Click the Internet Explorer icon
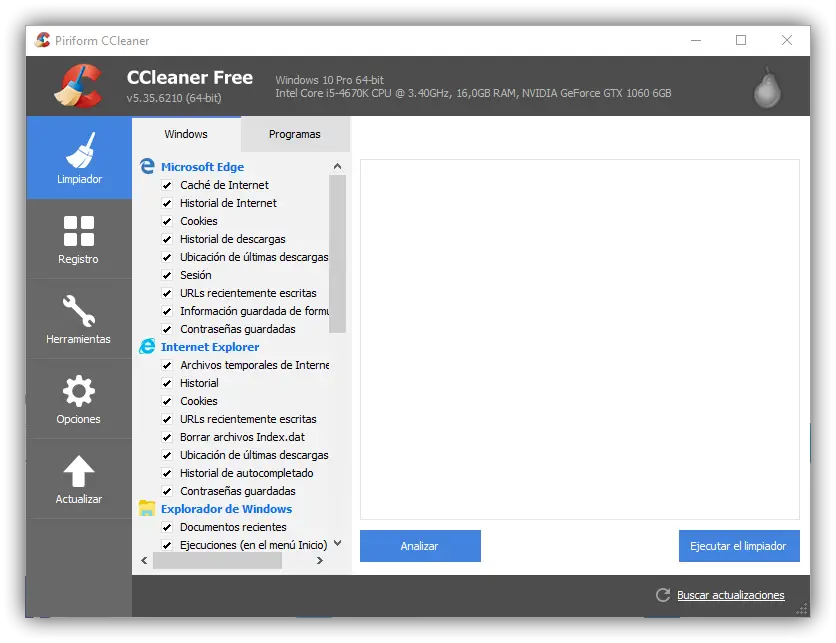Image resolution: width=836 pixels, height=643 pixels. pyautogui.click(x=147, y=347)
